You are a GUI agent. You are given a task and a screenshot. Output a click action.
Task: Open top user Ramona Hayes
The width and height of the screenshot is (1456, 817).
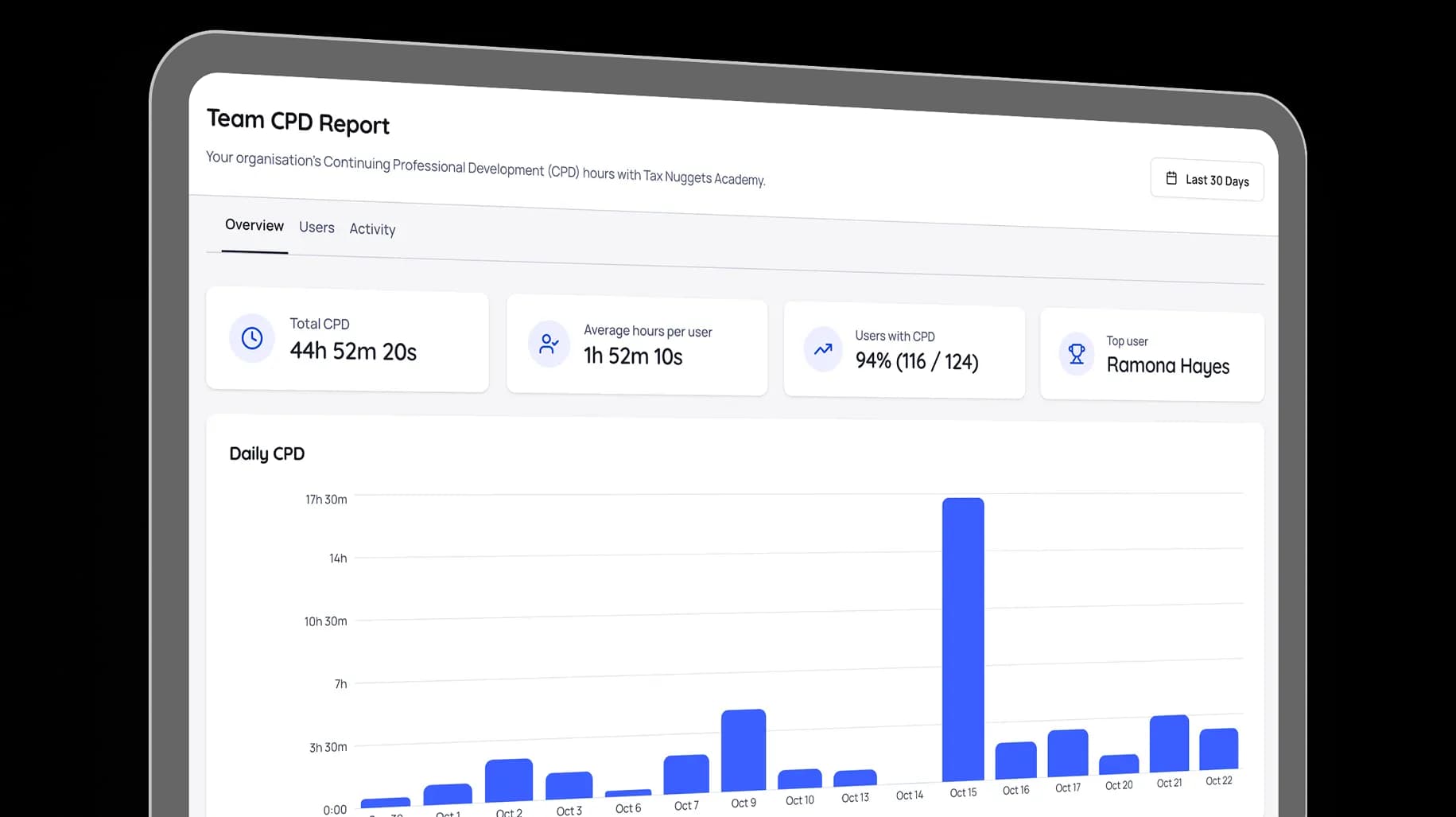pos(1167,366)
